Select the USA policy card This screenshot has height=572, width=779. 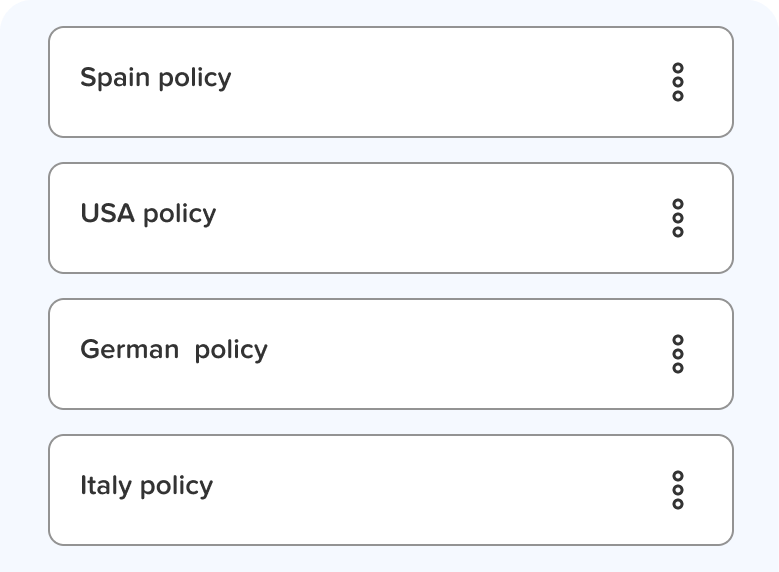[390, 218]
